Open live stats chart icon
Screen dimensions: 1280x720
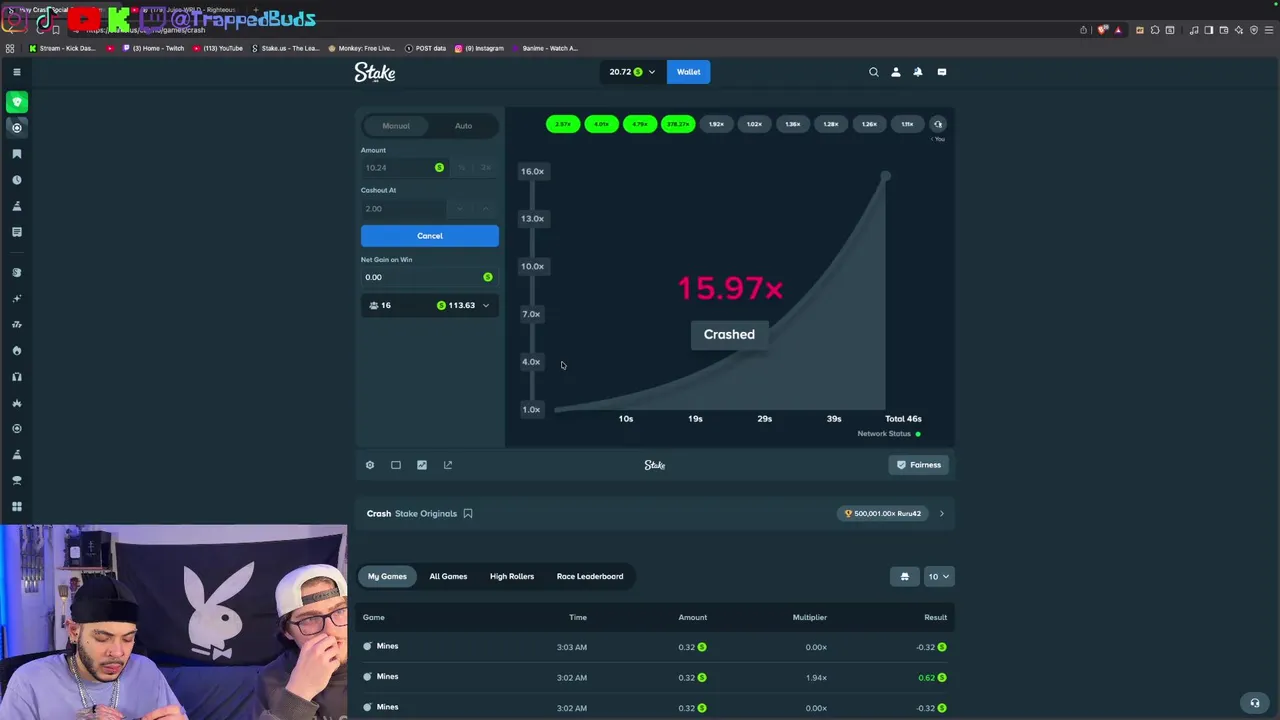point(422,465)
